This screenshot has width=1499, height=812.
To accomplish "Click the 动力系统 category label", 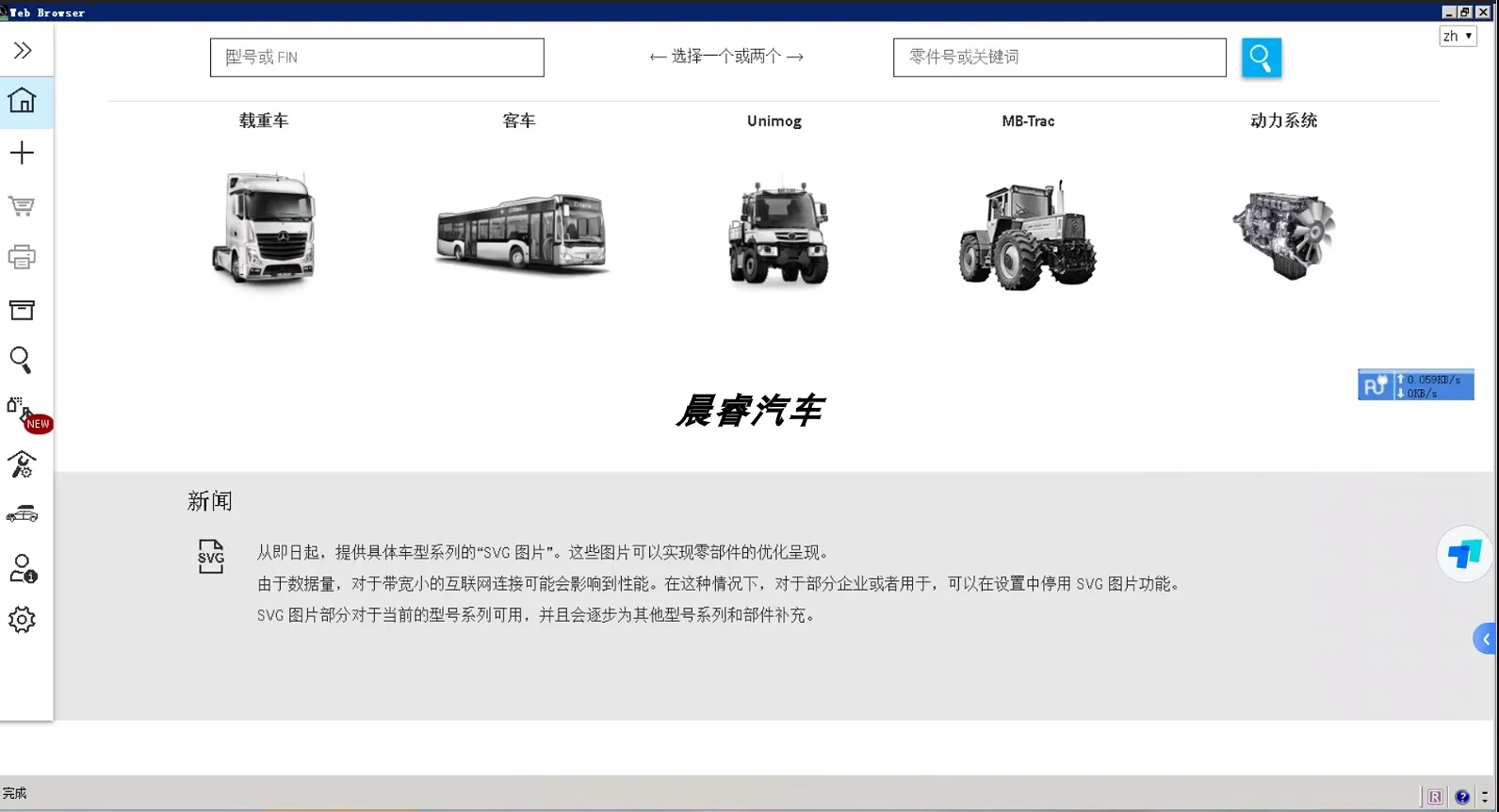I will (1284, 121).
